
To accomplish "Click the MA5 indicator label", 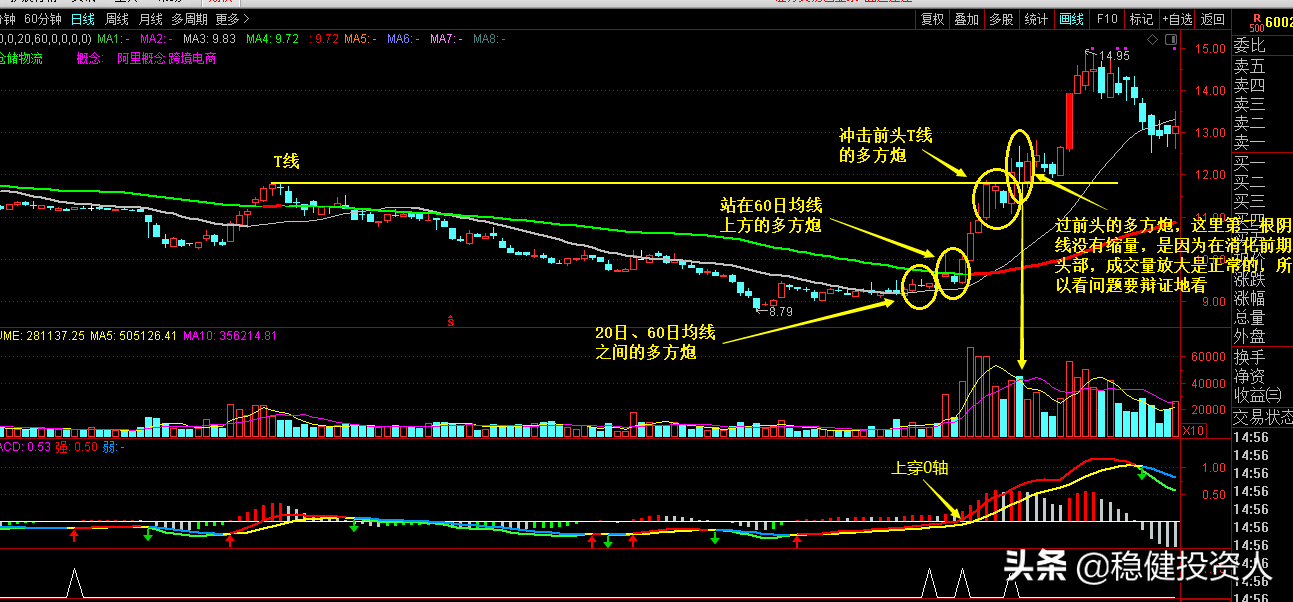I will tap(360, 39).
